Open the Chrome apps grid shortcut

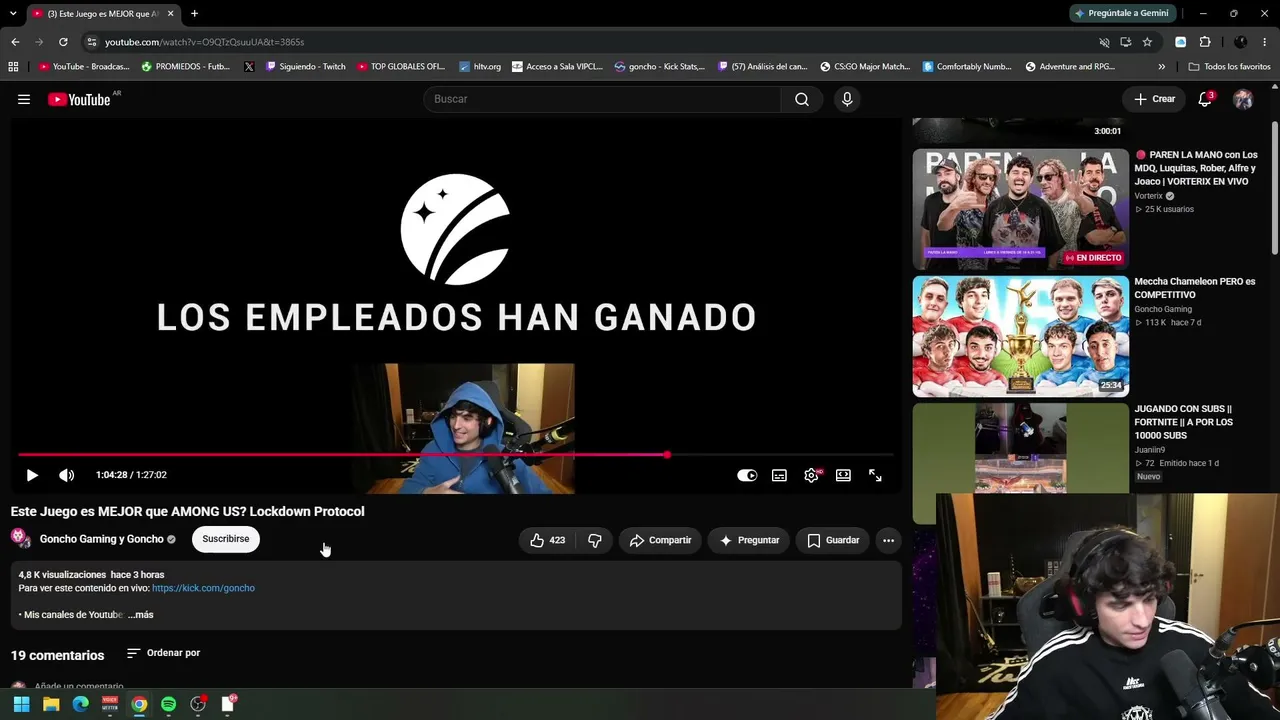click(x=13, y=66)
